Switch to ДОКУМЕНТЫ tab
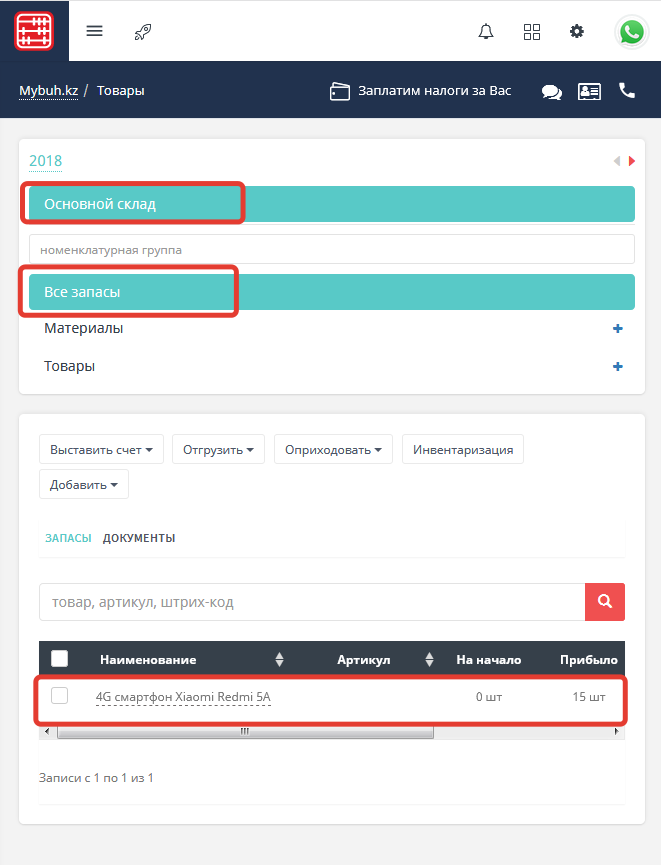Viewport: 661px width, 865px height. 139,538
